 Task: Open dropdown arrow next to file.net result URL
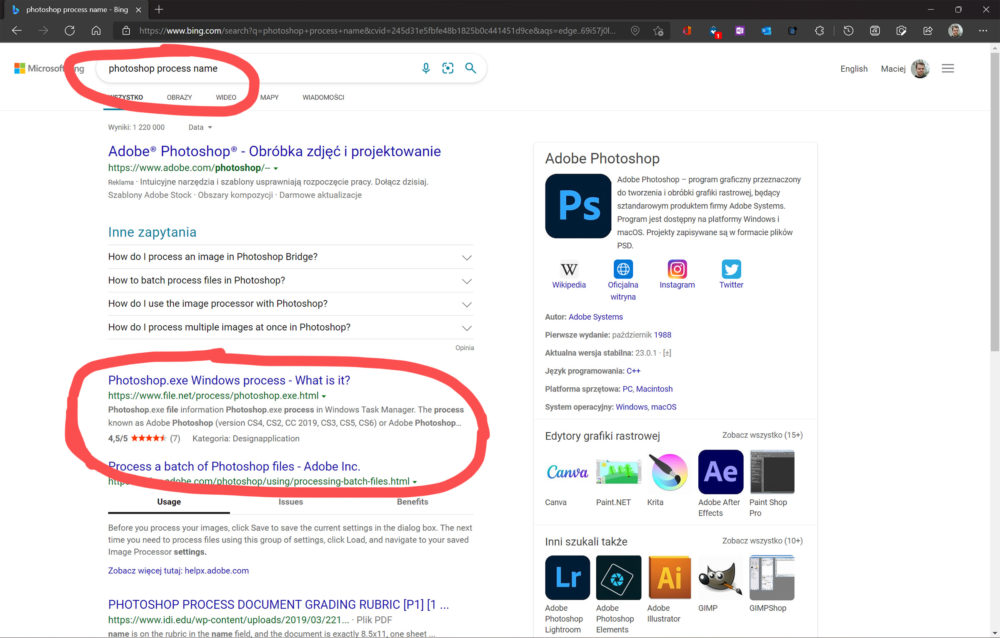[x=324, y=396]
